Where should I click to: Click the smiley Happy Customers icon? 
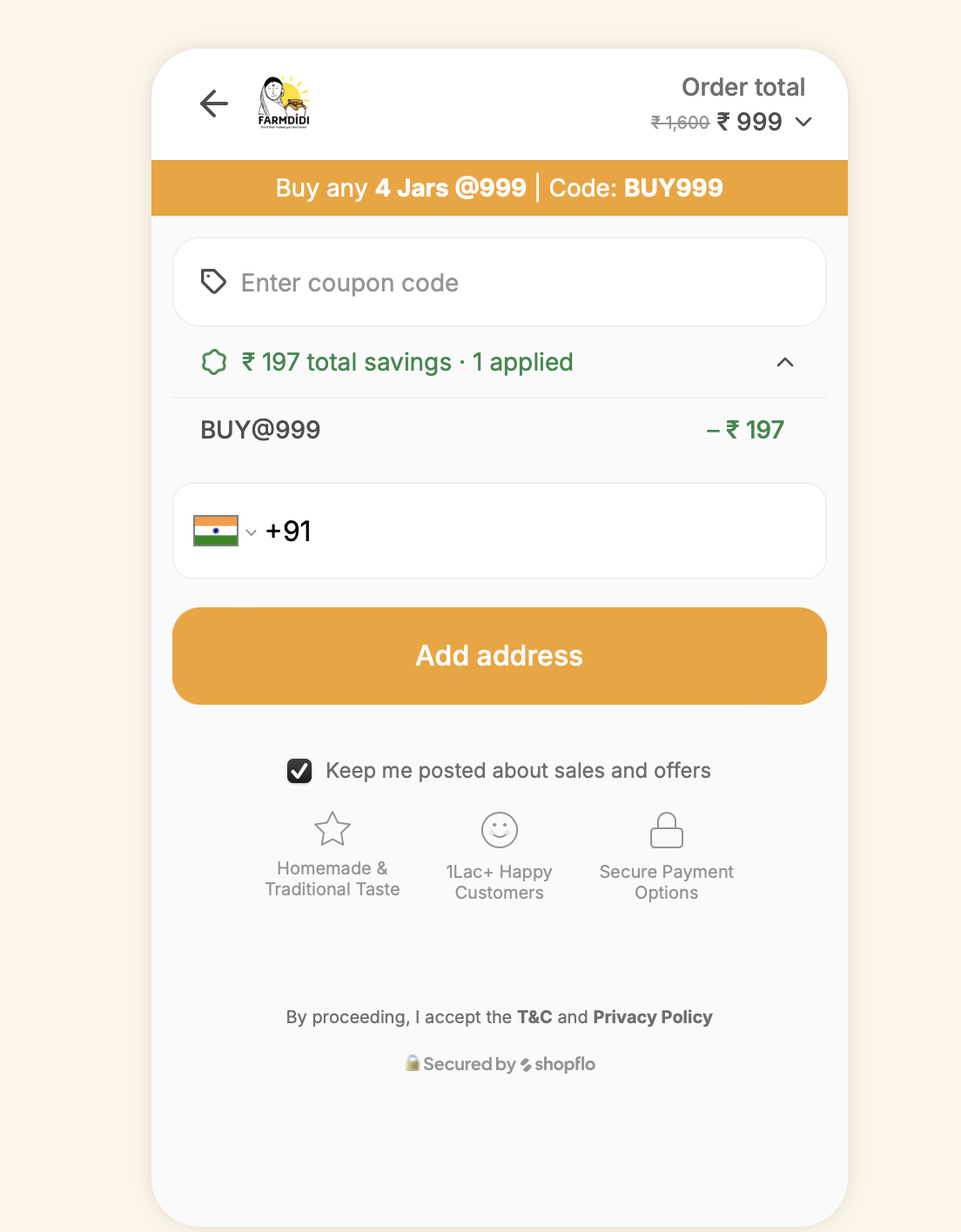coord(500,830)
